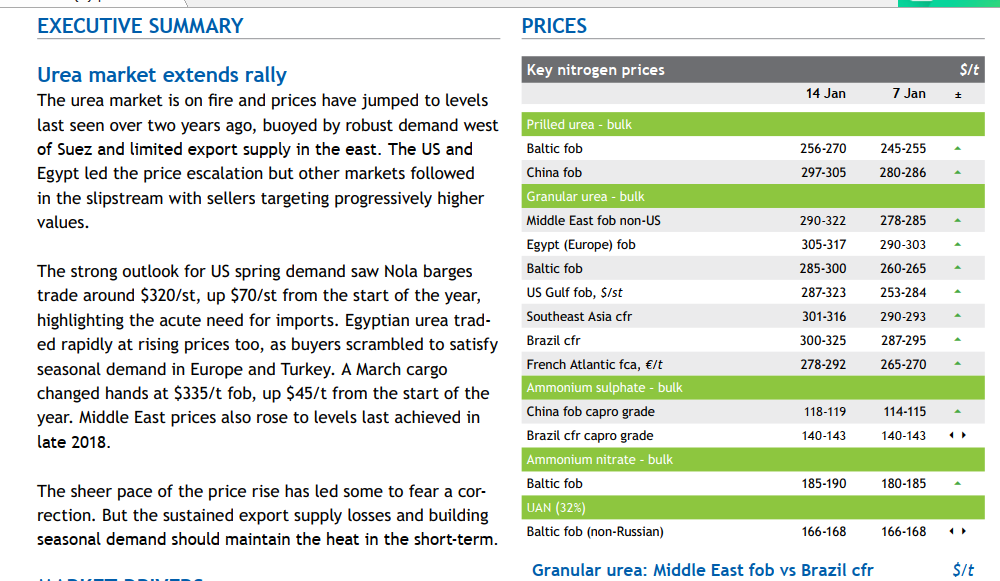1000x581 pixels.
Task: Click the Prilled urea - bulk green header
Action: click(x=753, y=124)
